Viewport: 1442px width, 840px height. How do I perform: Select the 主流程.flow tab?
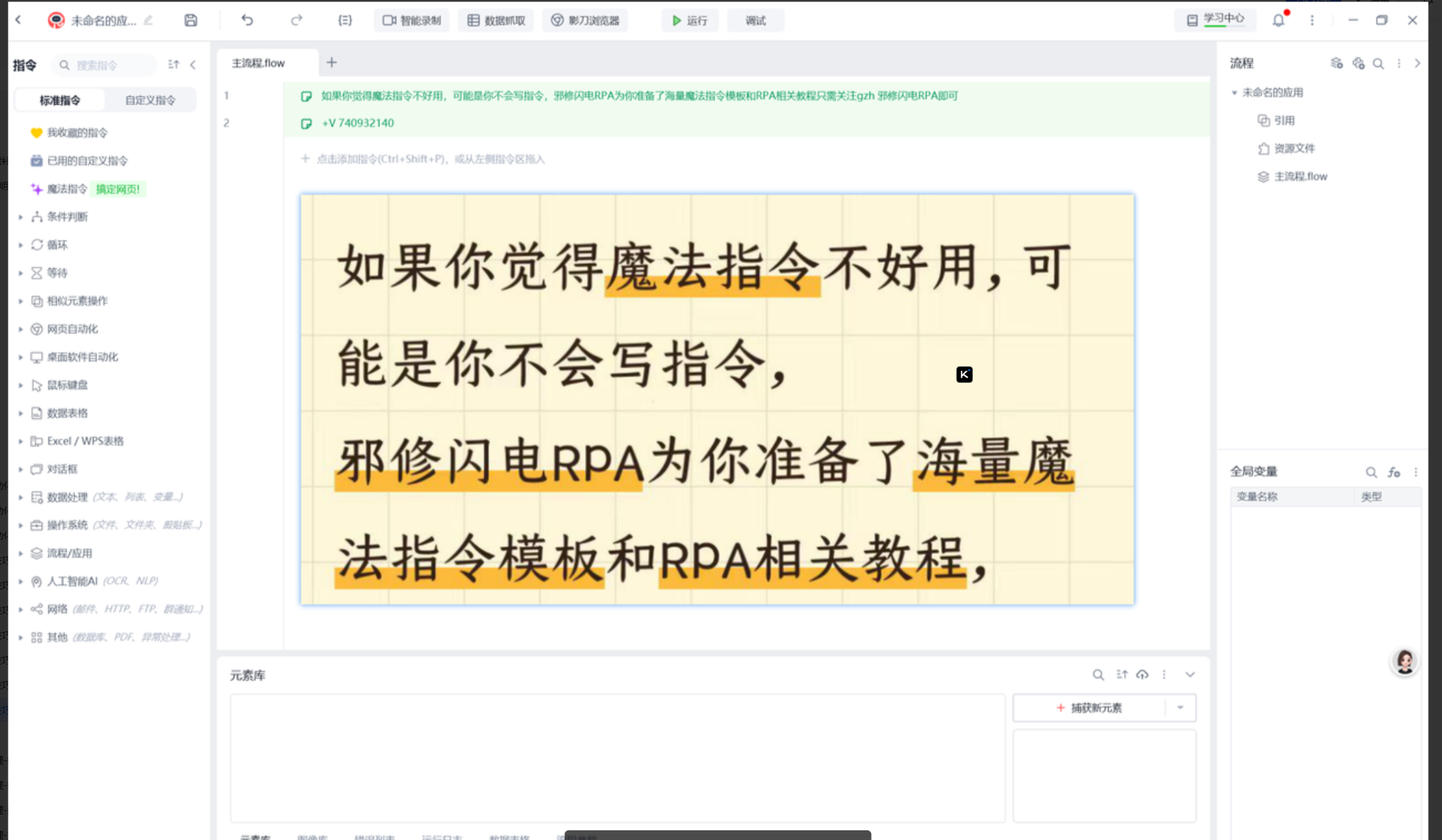point(257,62)
